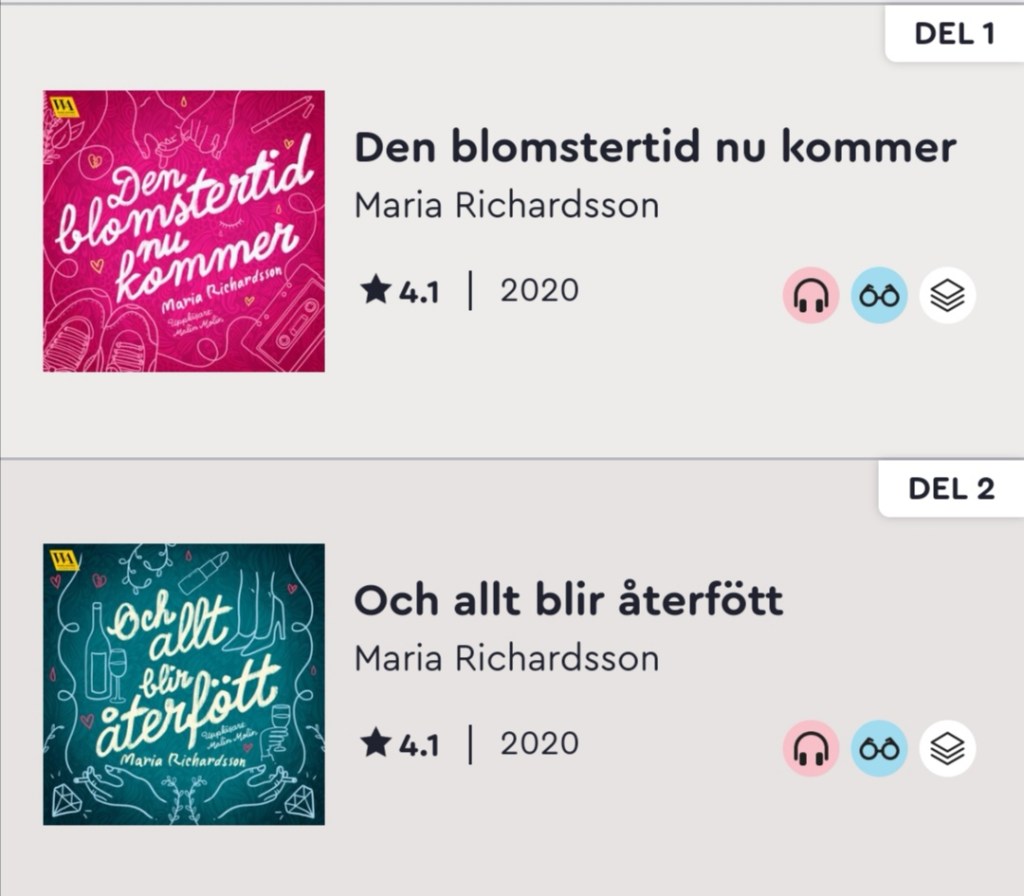
Task: Open the title Och allt blir återfött
Action: [x=568, y=600]
